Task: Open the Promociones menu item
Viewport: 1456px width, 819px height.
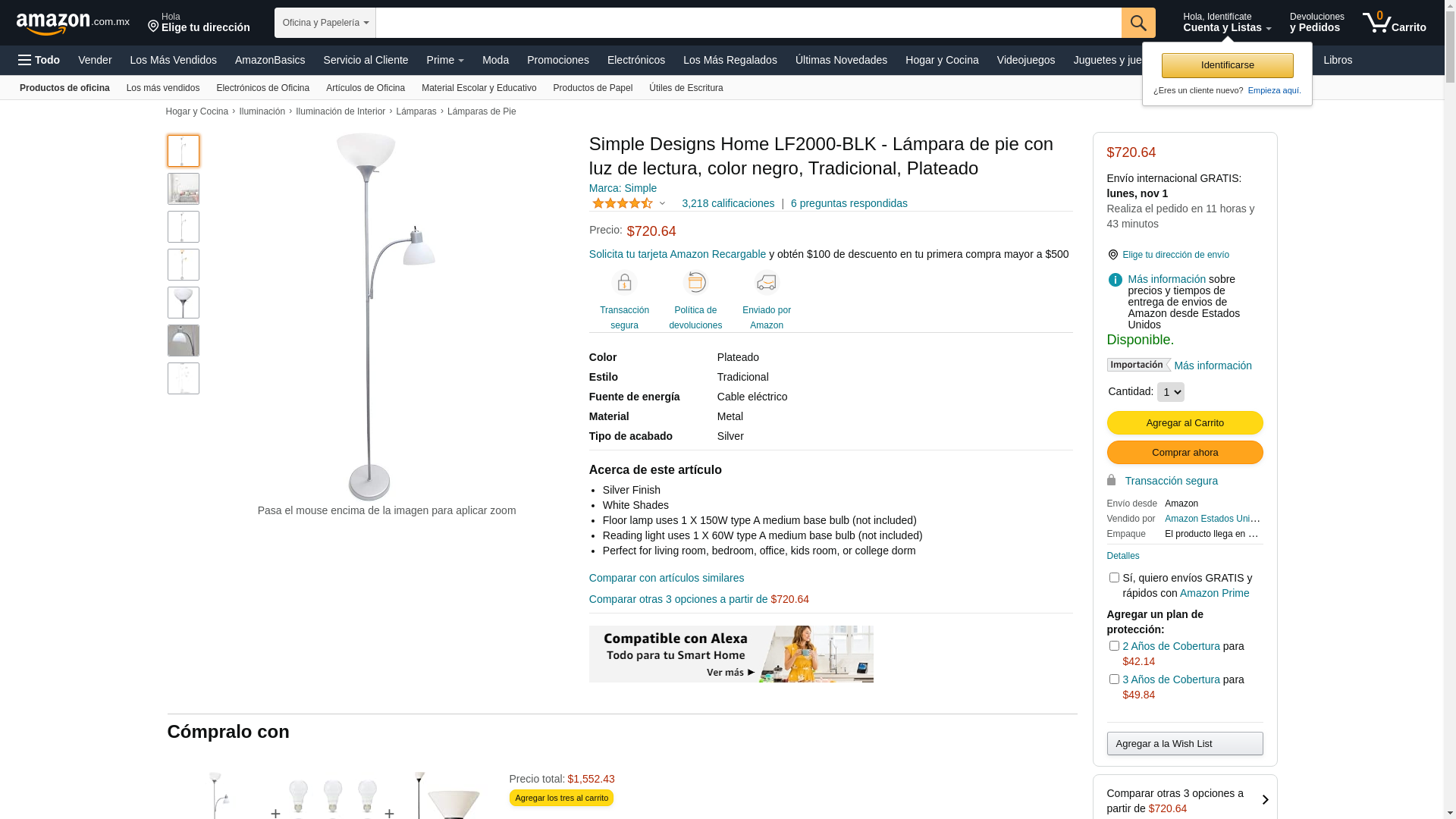Action: 558,60
